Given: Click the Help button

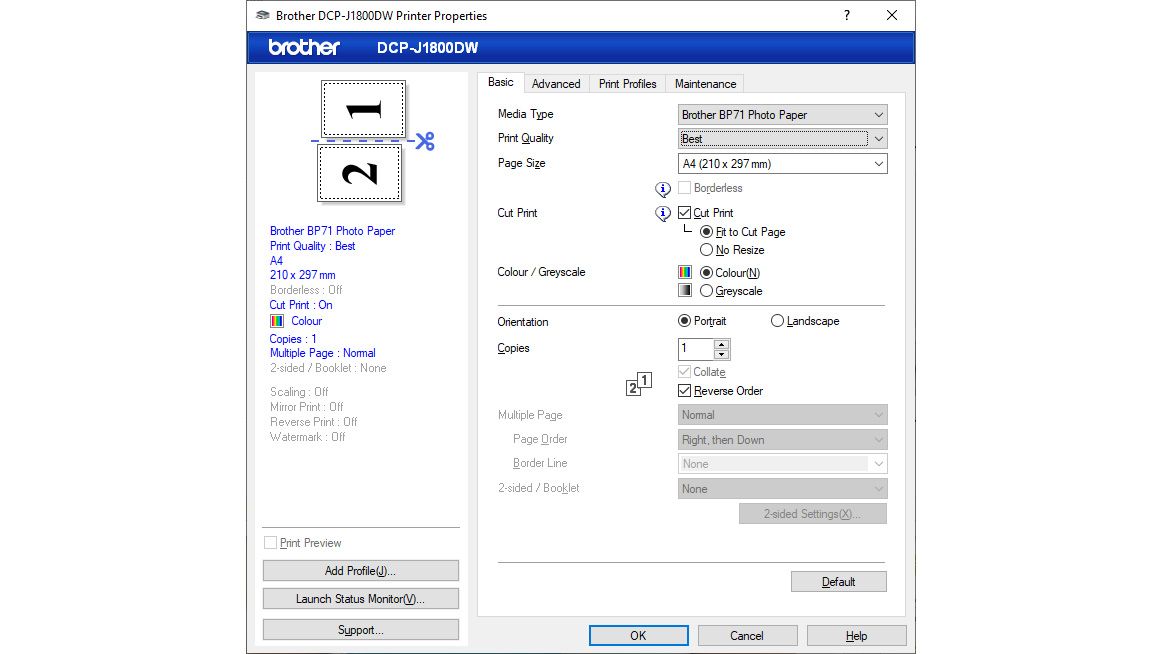Looking at the screenshot, I should tap(856, 635).
